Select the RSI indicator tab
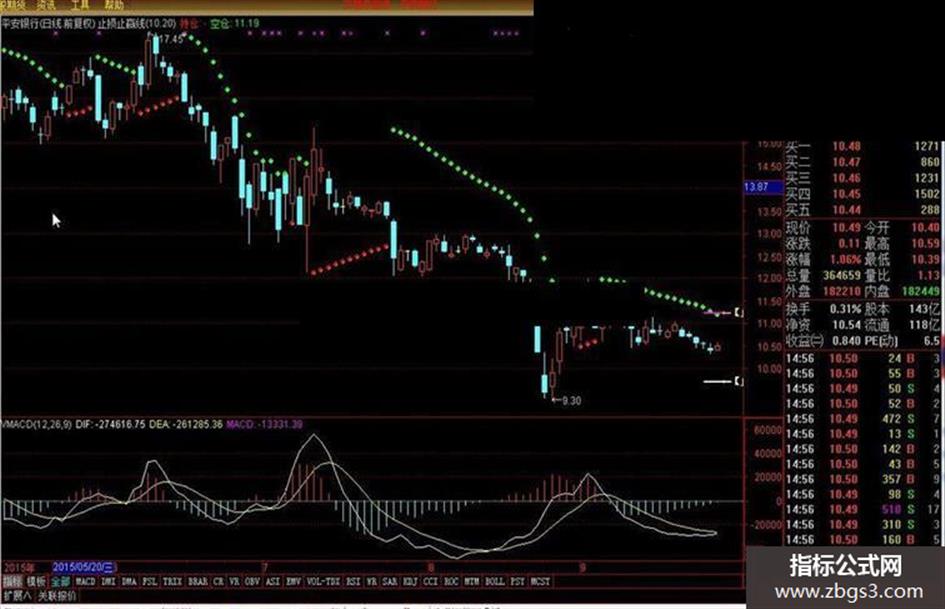Screen dimensions: 945x609 (353, 582)
